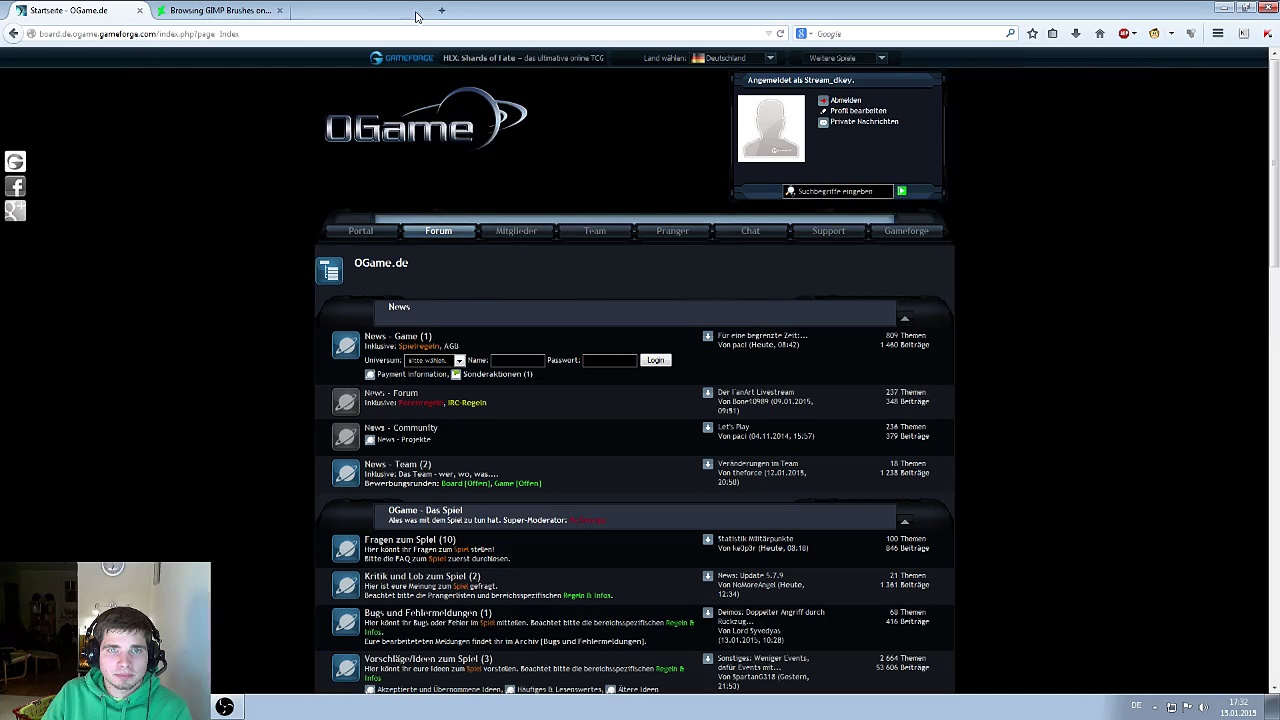
Task: Collapse the News category section
Action: point(904,319)
